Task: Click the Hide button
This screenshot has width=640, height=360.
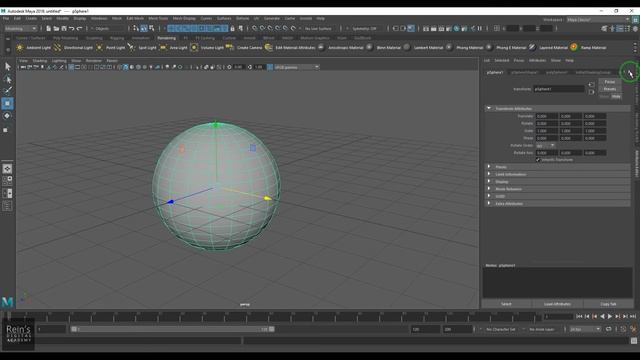Action: [x=616, y=96]
